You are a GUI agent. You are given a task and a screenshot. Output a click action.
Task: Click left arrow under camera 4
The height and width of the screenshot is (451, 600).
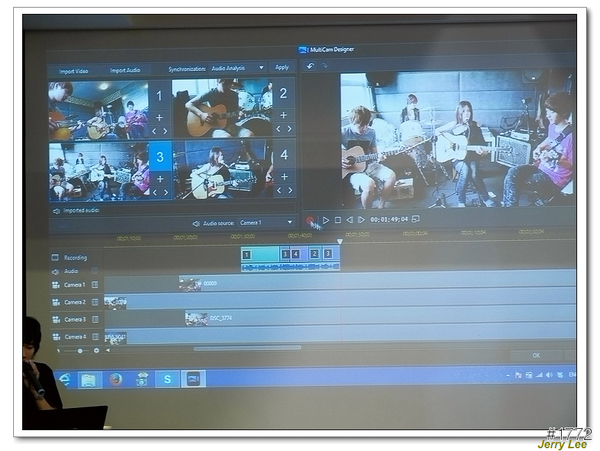point(279,190)
